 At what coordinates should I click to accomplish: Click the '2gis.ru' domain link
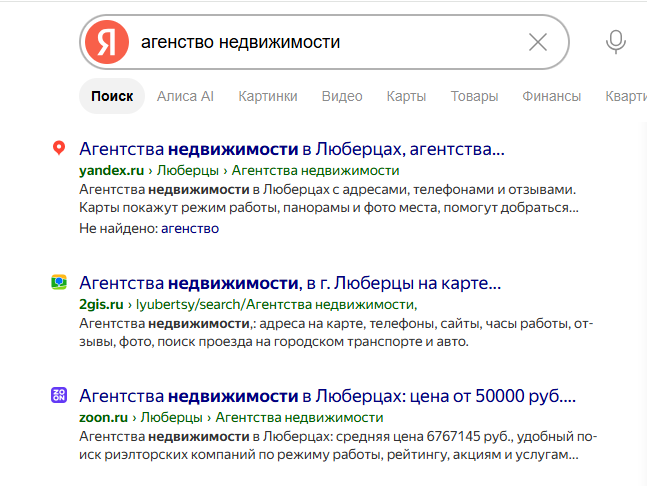[101, 304]
